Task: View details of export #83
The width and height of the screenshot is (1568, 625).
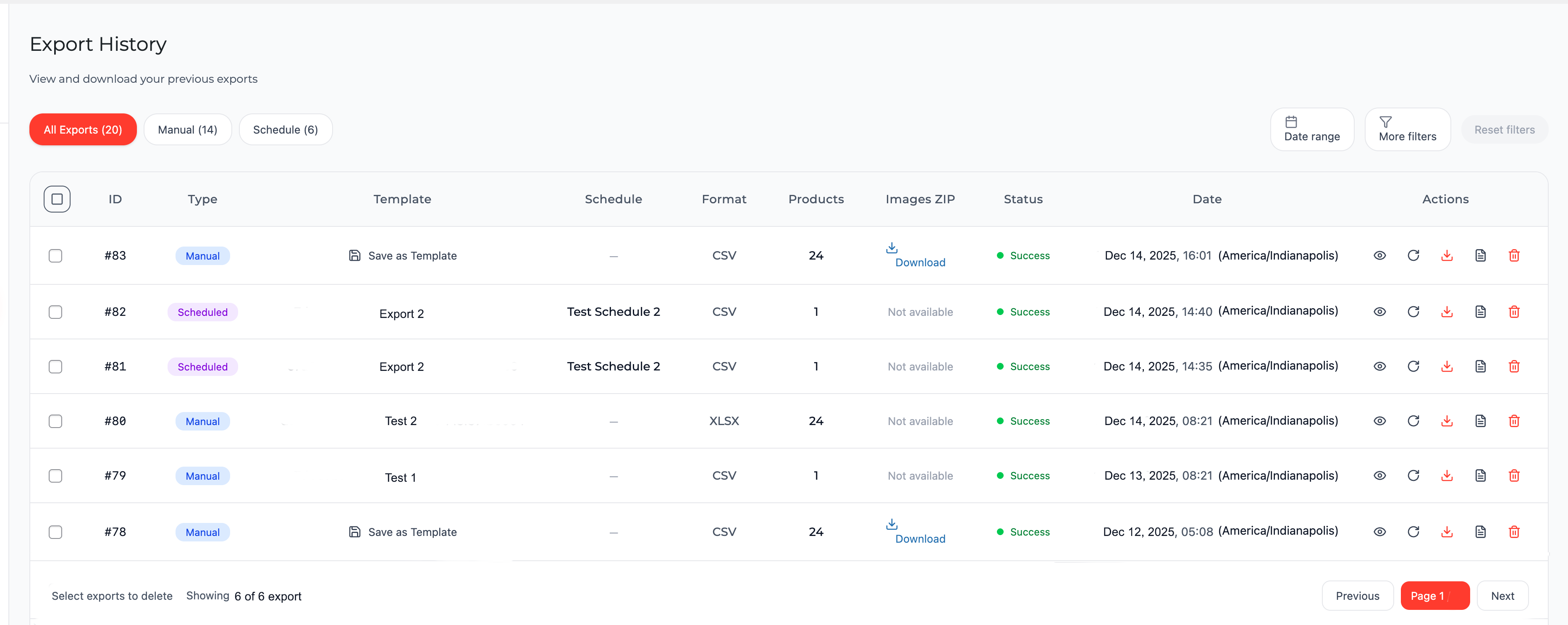Action: (1380, 256)
